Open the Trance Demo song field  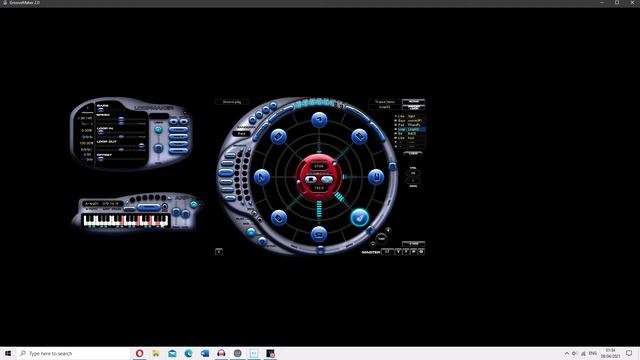pos(385,102)
